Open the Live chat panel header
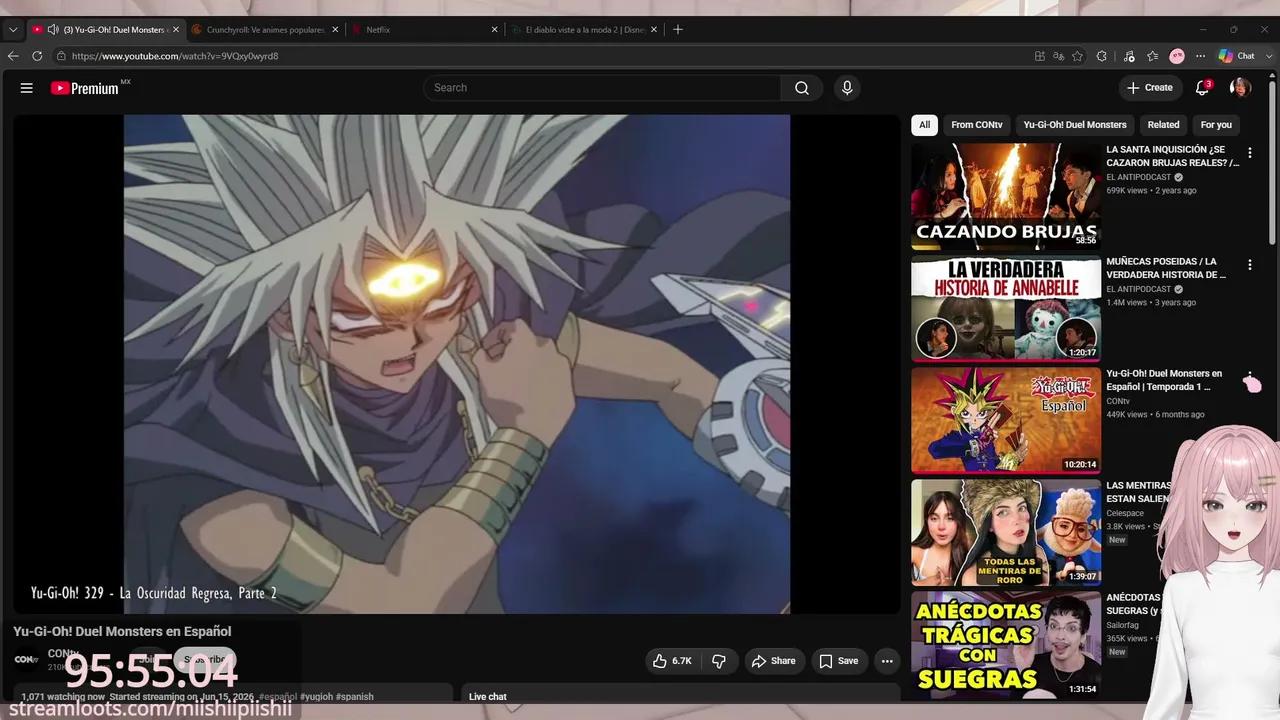 click(x=488, y=696)
